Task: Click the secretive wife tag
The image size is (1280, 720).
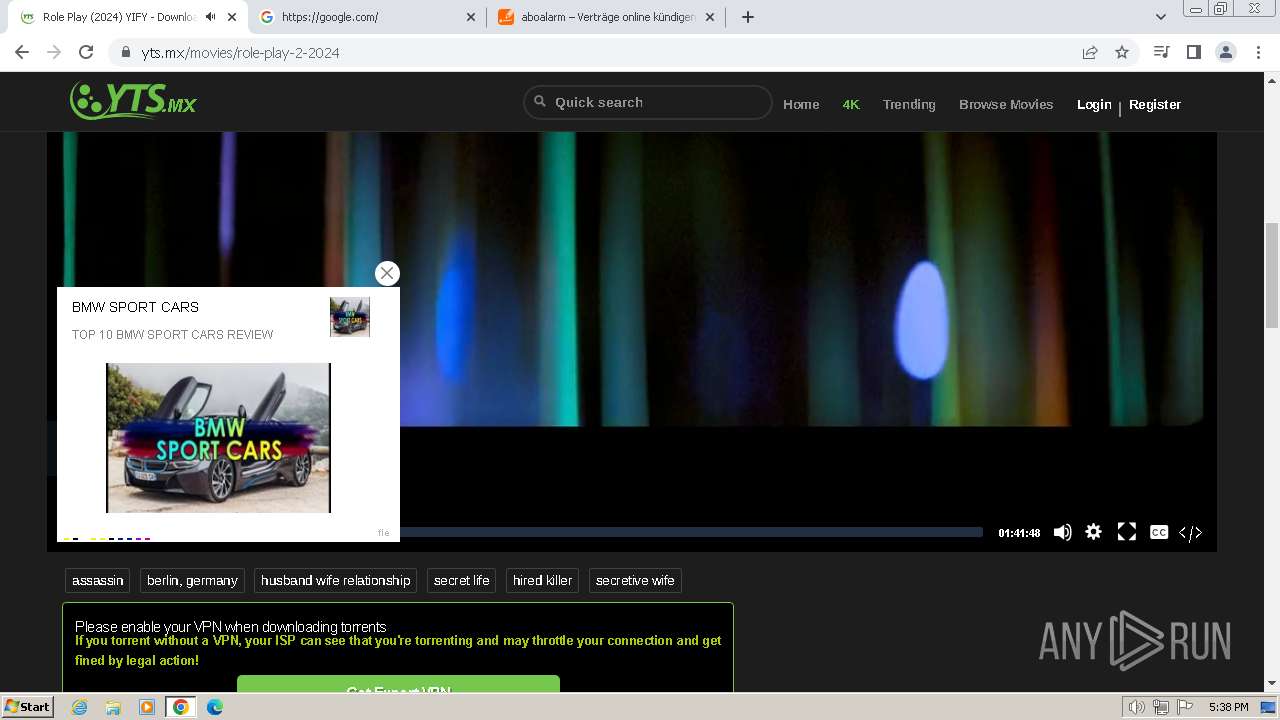Action: click(x=635, y=580)
